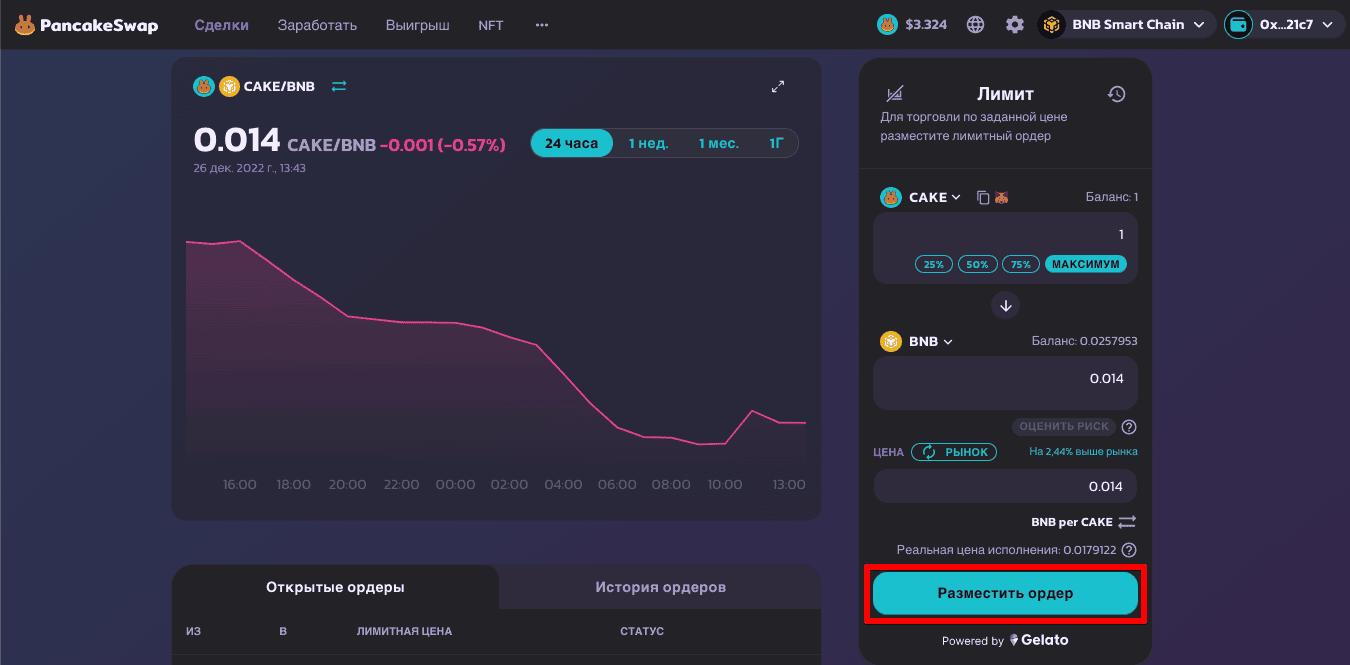This screenshot has width=1350, height=665.
Task: Swap tokens with the down arrow
Action: 1006,305
